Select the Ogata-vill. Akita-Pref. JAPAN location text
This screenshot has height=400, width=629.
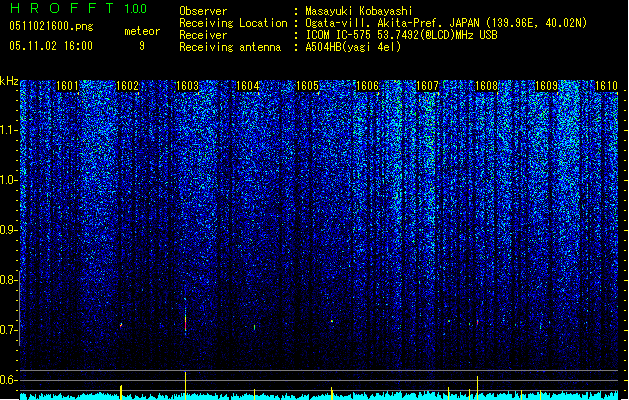click(x=446, y=23)
